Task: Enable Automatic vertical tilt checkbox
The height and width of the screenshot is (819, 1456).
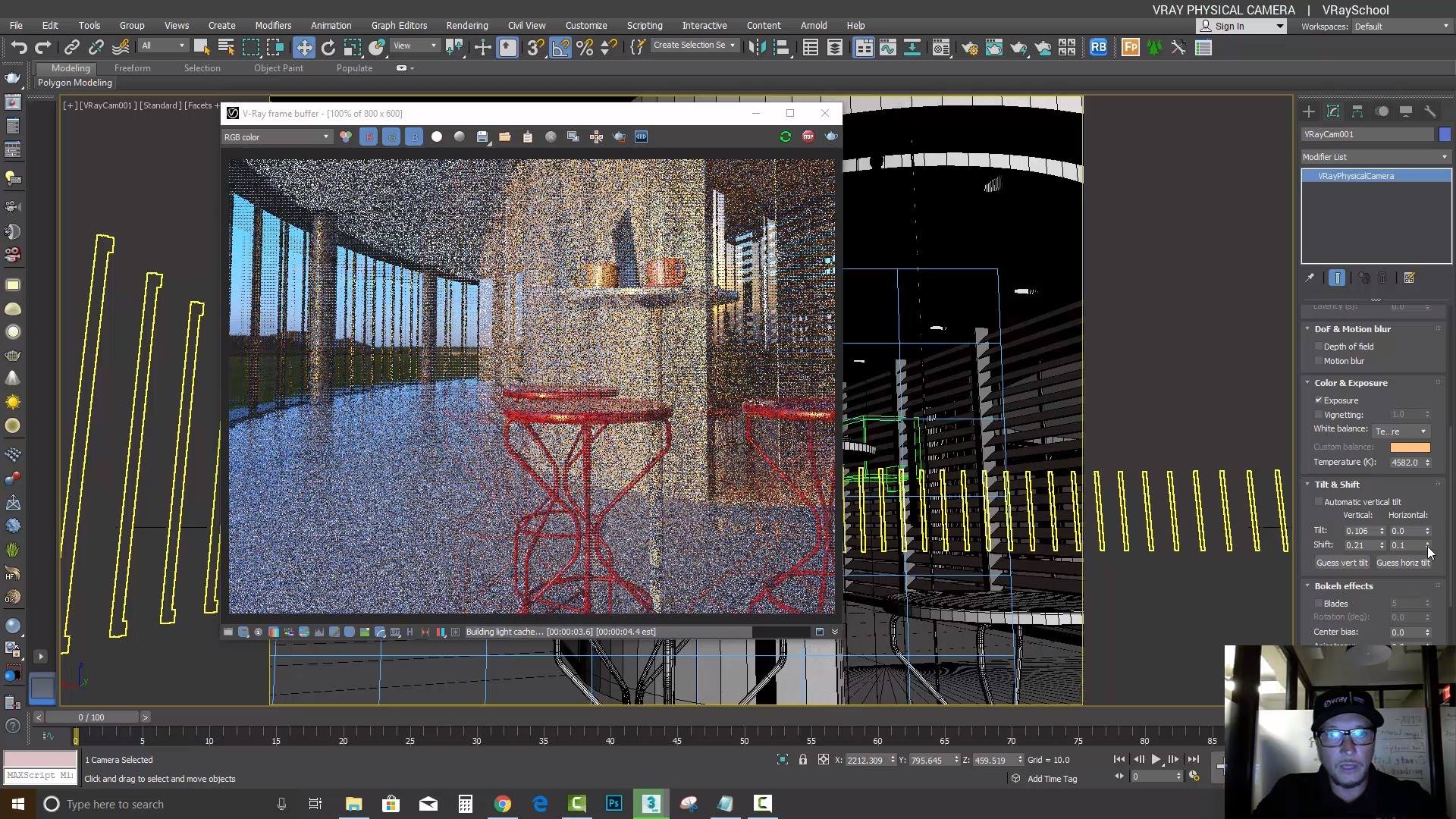Action: click(x=1319, y=502)
